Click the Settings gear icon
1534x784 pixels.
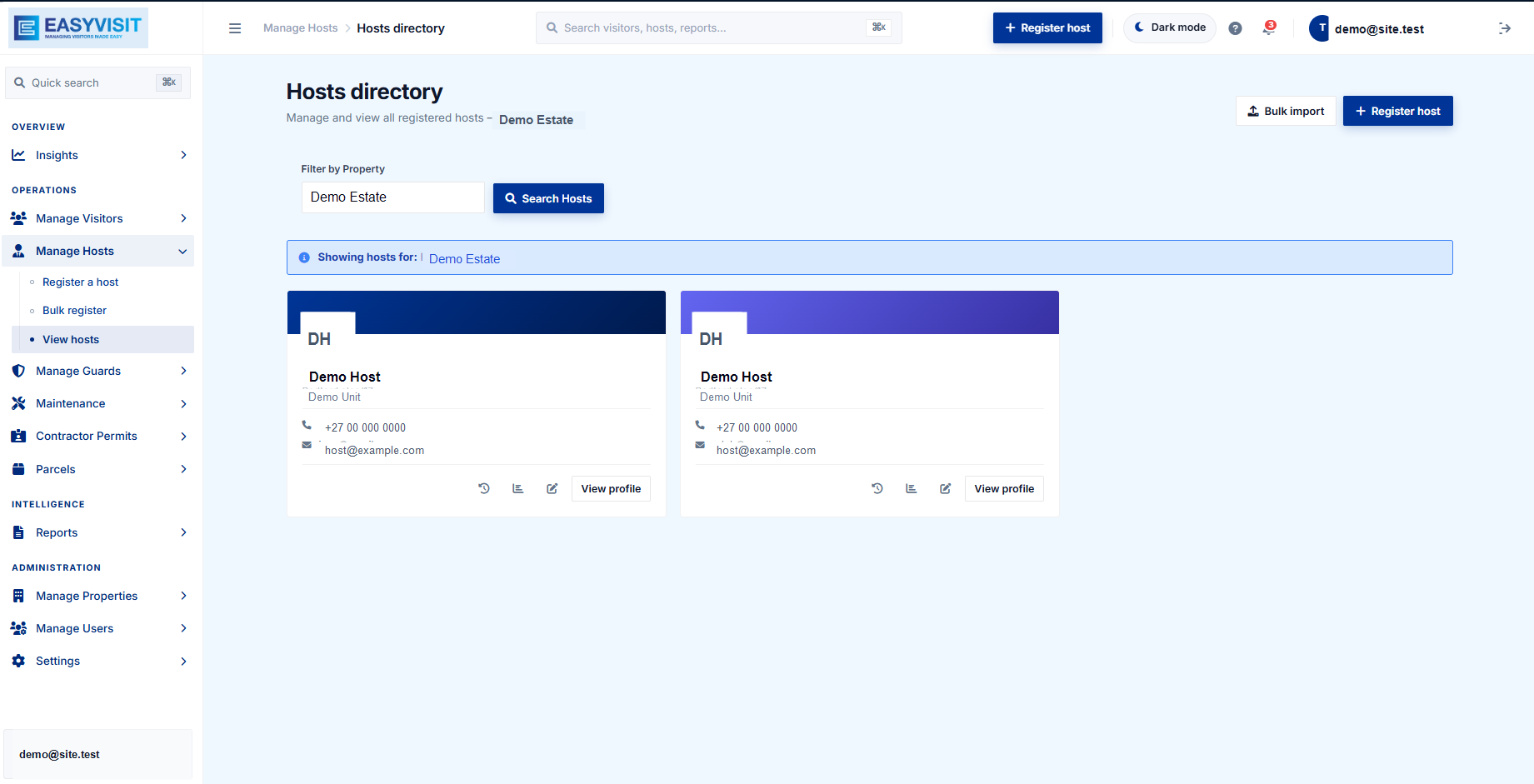tap(18, 661)
